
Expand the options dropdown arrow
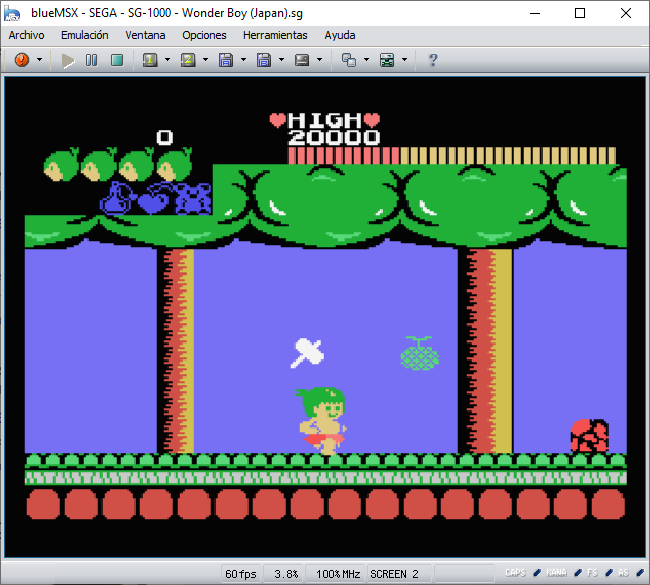[405, 60]
